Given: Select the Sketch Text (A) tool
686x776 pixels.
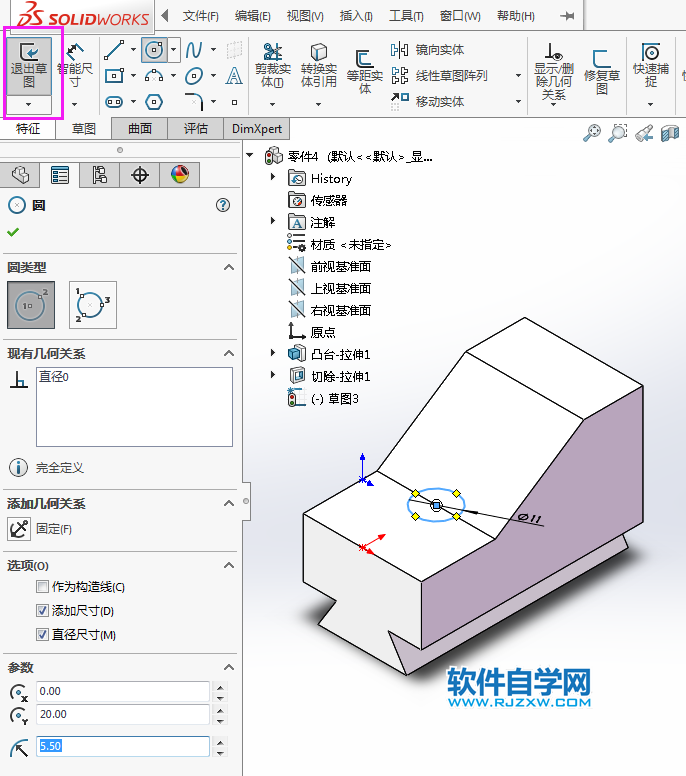Looking at the screenshot, I should pyautogui.click(x=234, y=76).
